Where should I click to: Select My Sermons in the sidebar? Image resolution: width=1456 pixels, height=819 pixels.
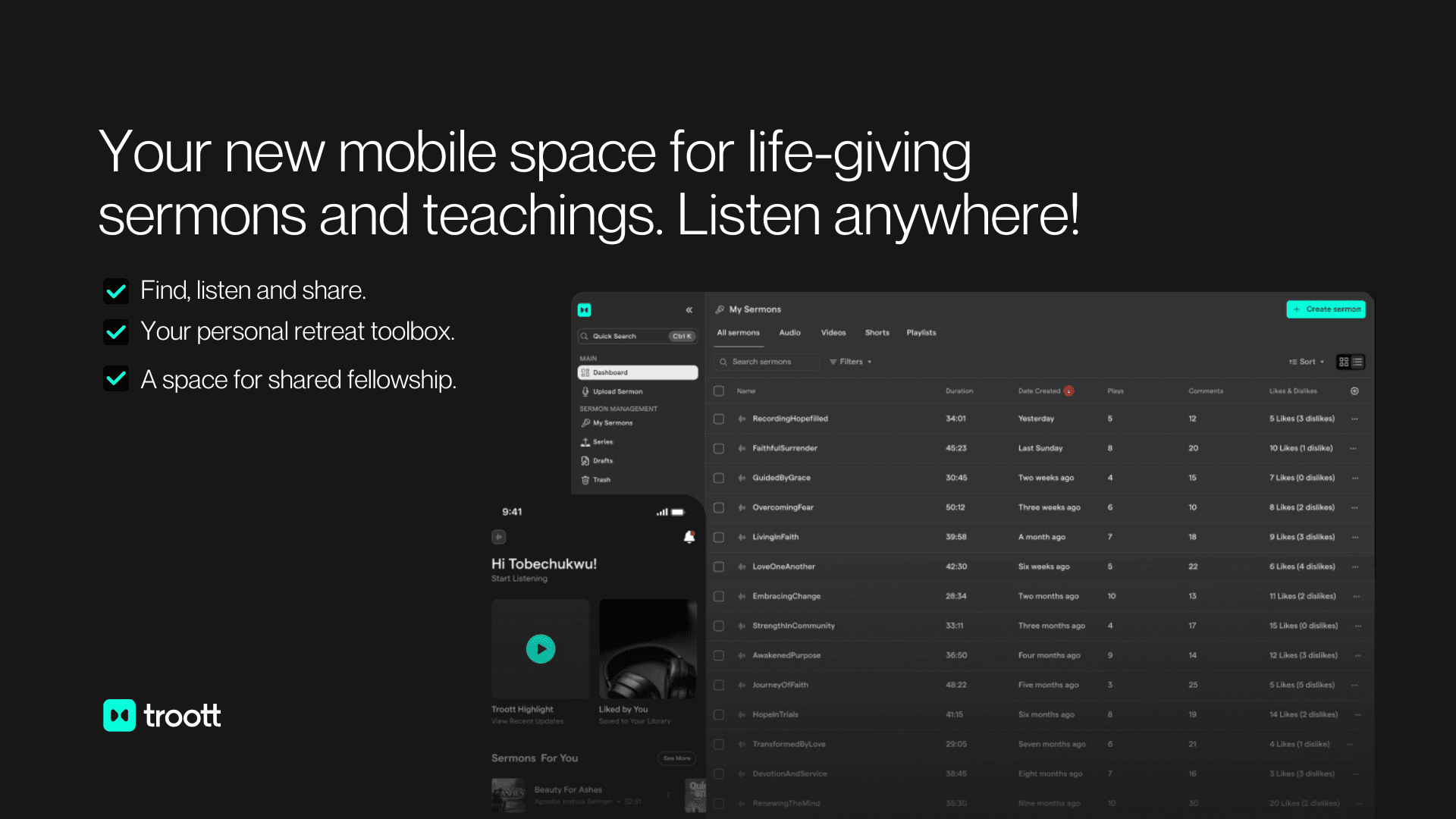pos(611,422)
